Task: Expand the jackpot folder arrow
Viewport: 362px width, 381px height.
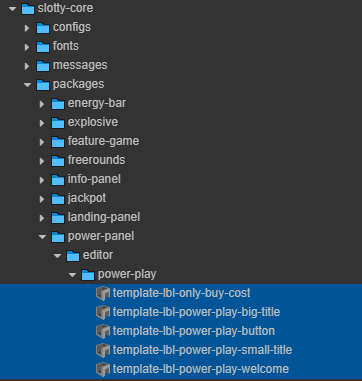Action: pyautogui.click(x=42, y=199)
